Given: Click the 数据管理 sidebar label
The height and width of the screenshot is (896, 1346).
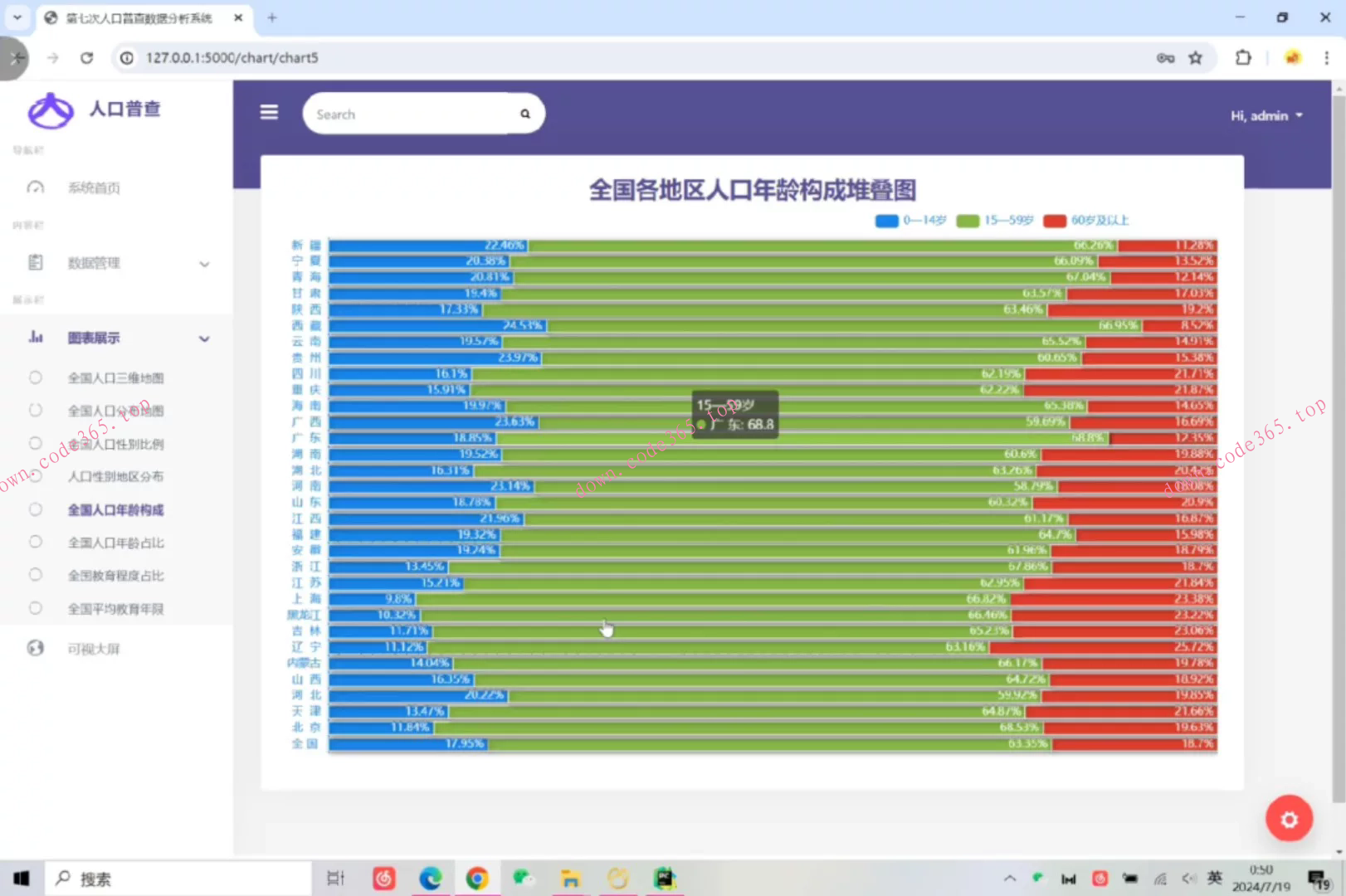Looking at the screenshot, I should [94, 263].
